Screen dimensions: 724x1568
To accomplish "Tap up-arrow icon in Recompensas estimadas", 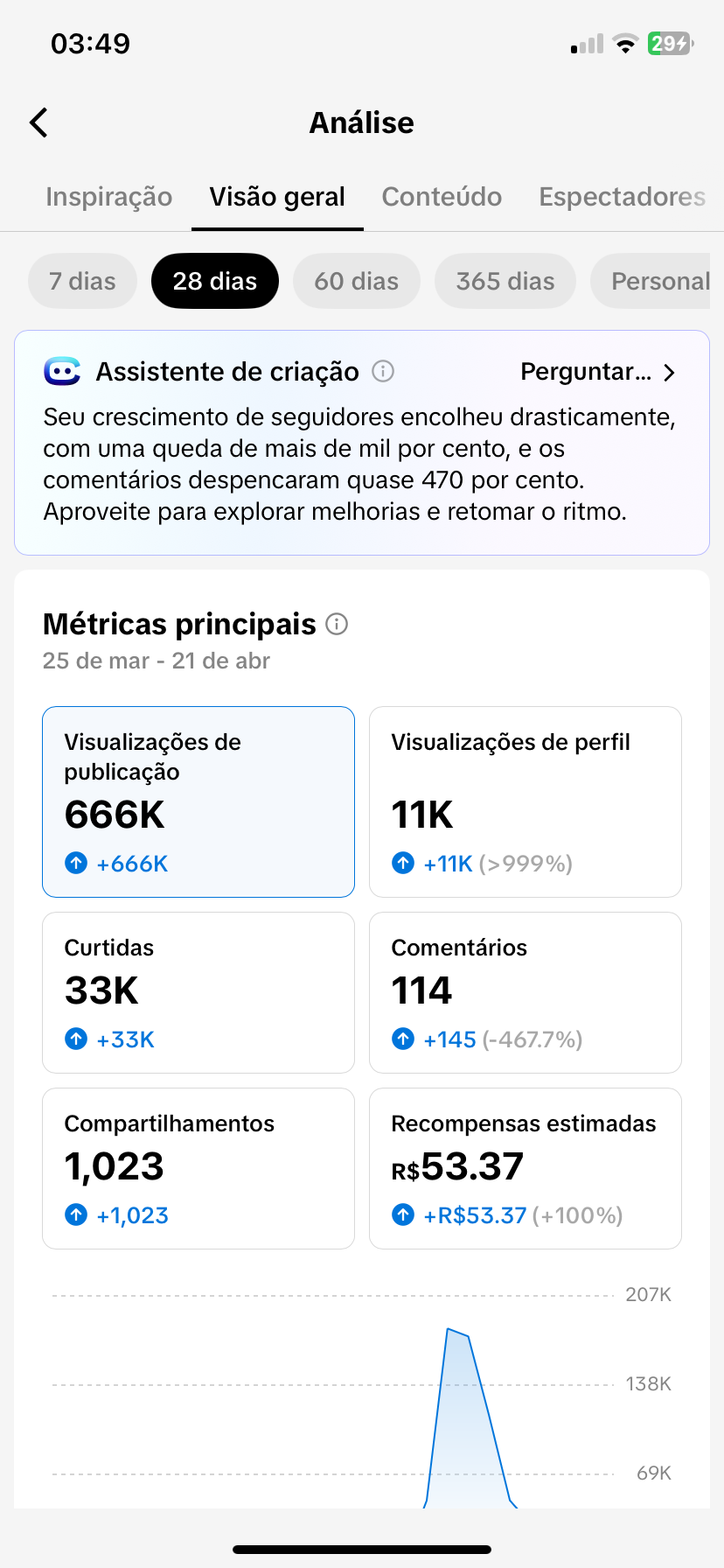I will tap(403, 1215).
